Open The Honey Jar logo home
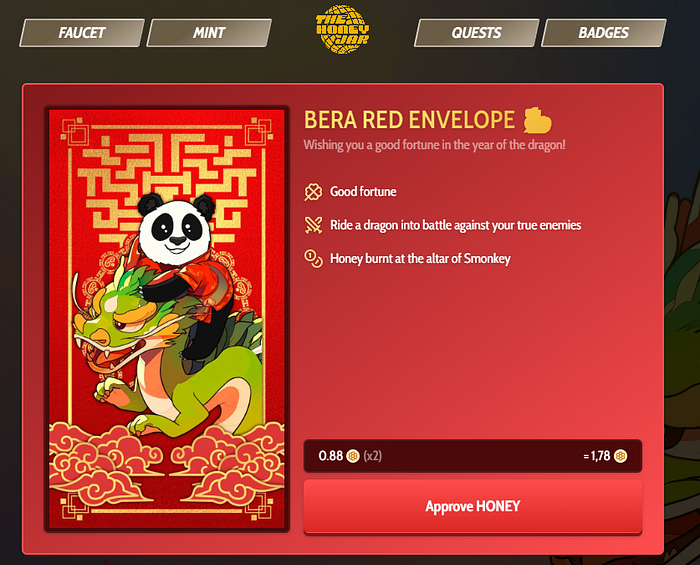 [342, 29]
